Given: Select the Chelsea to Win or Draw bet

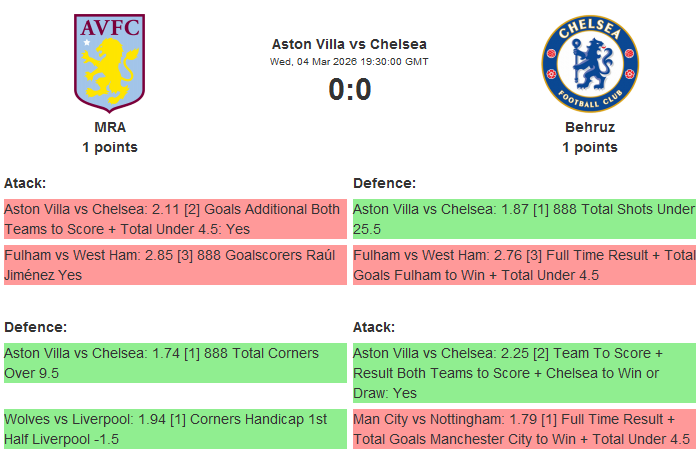Looking at the screenshot, I should point(524,372).
